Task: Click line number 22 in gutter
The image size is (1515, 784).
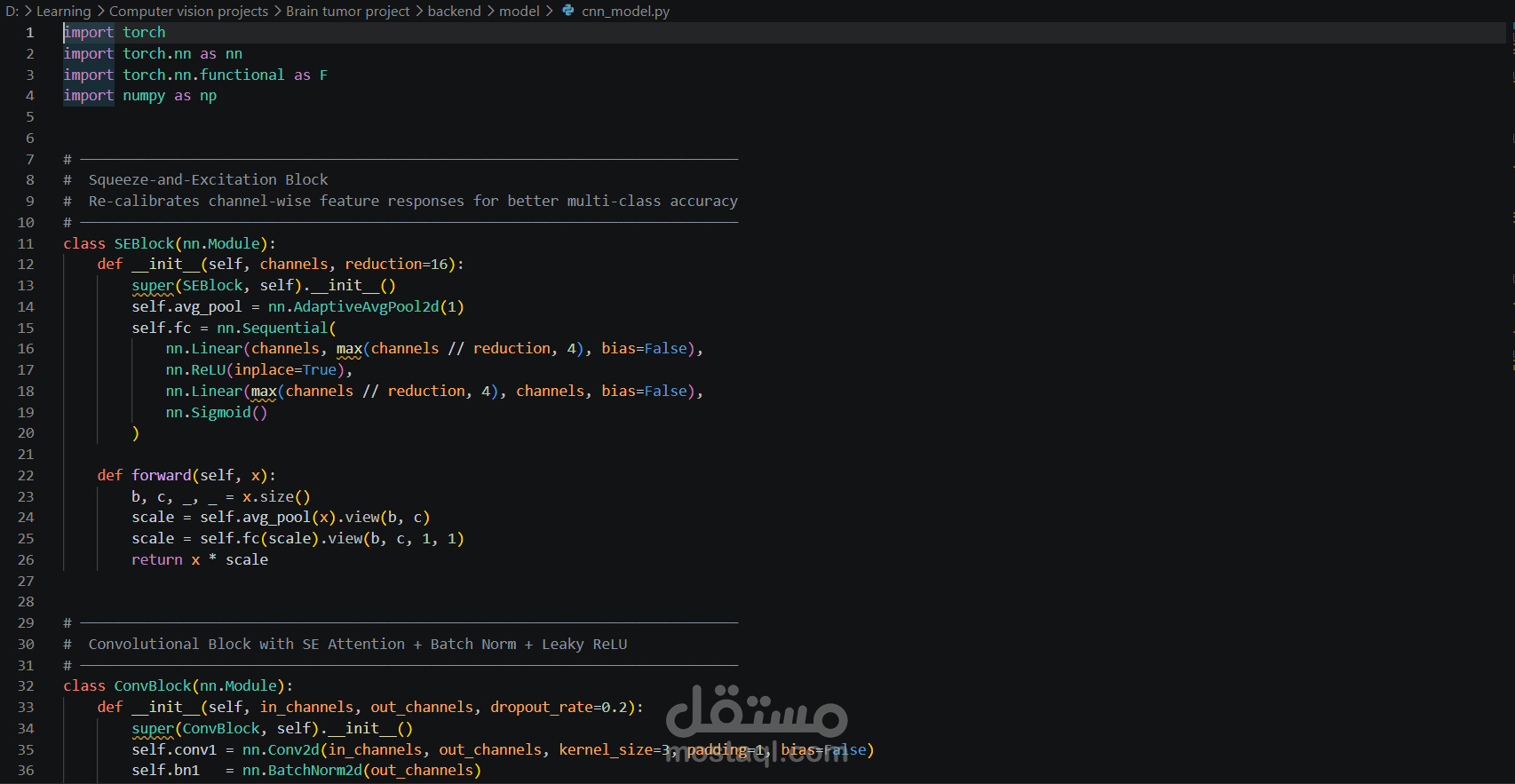Action: (26, 475)
